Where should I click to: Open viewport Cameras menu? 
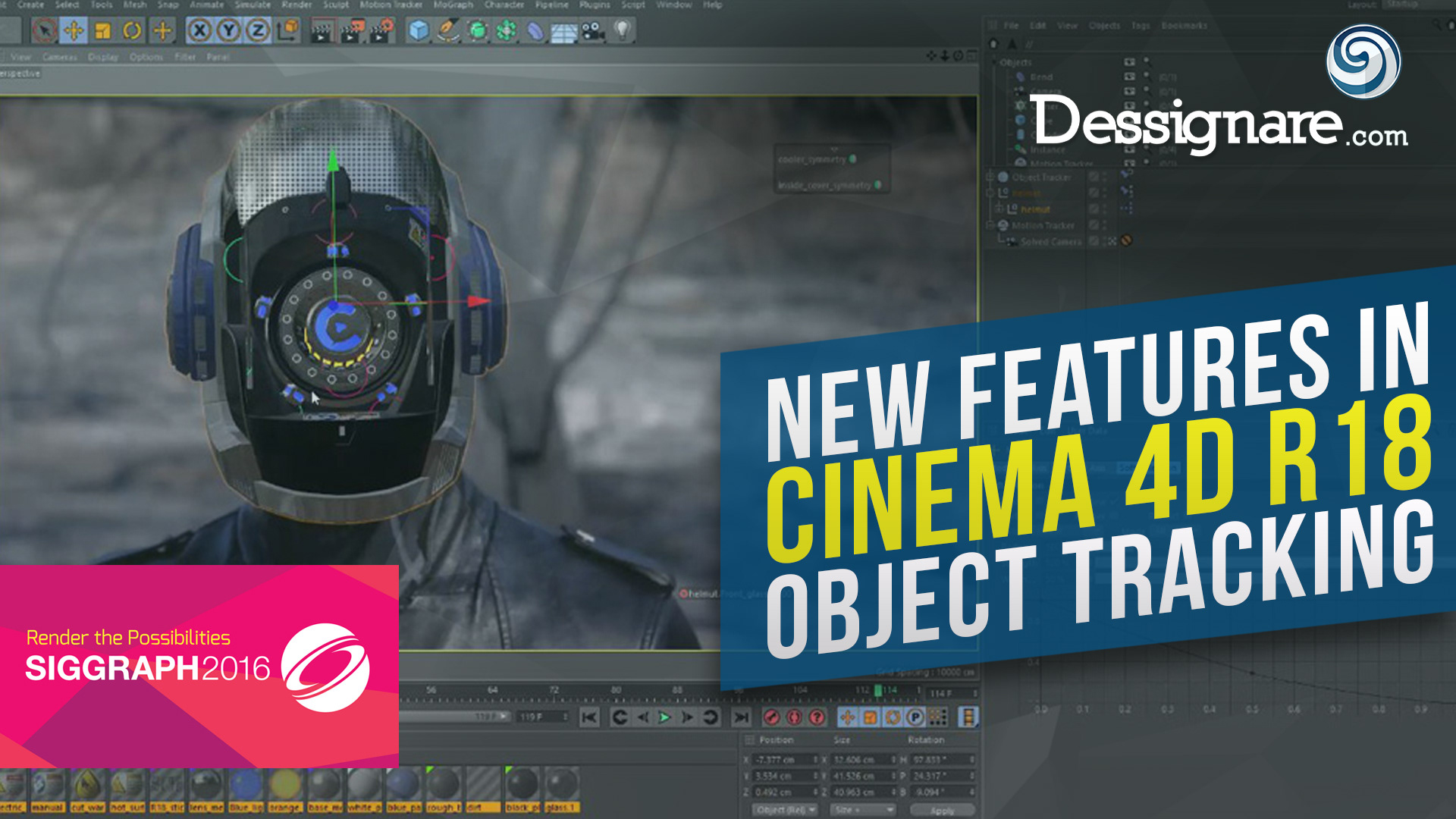pos(60,57)
